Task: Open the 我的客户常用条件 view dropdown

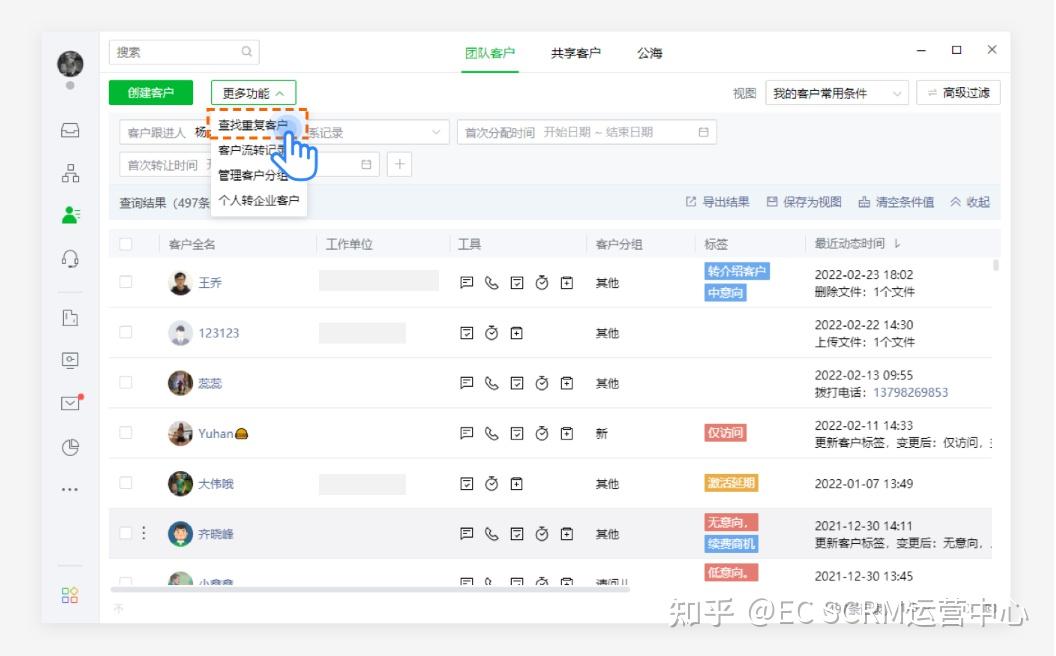Action: (833, 92)
